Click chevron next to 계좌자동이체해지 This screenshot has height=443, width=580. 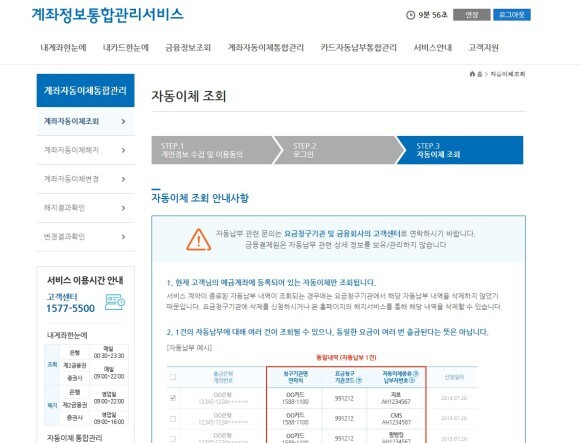click(x=124, y=150)
